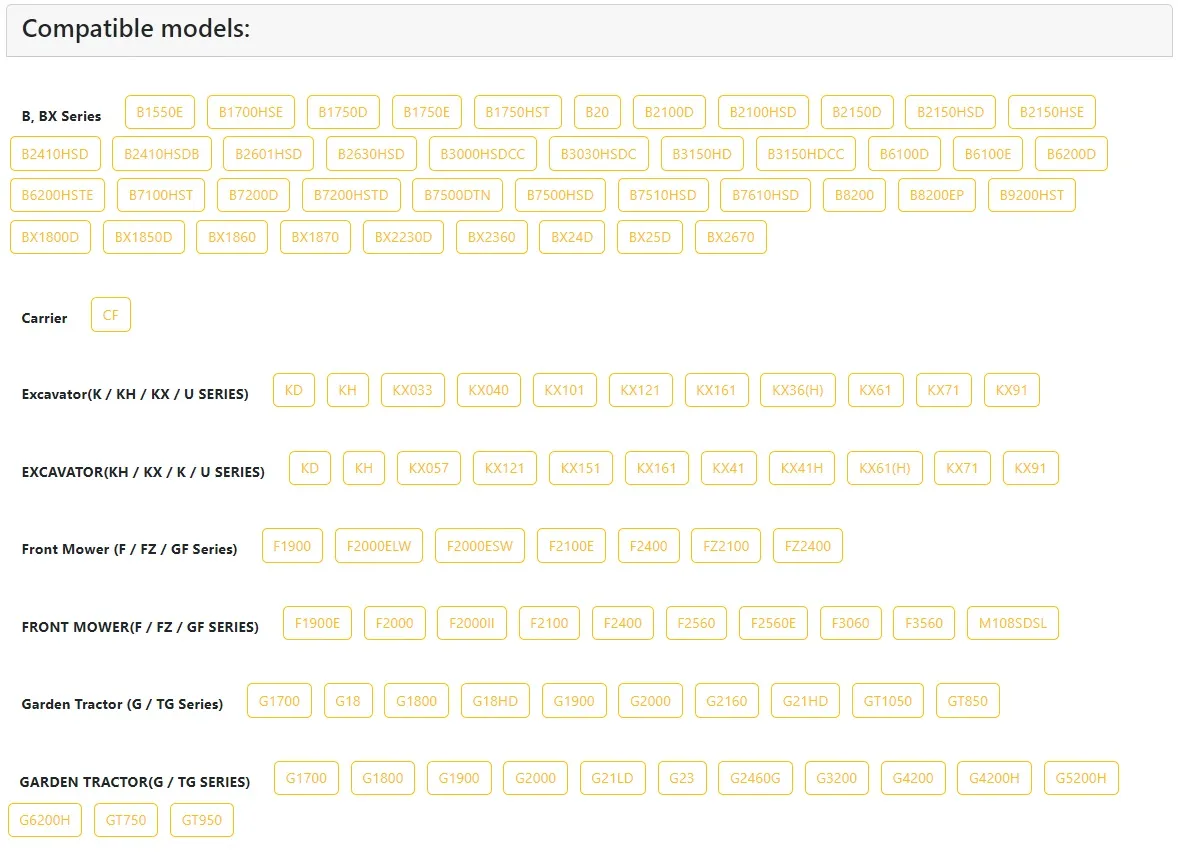The image size is (1180, 864).
Task: Click the G2160 model tag
Action: [x=726, y=701]
